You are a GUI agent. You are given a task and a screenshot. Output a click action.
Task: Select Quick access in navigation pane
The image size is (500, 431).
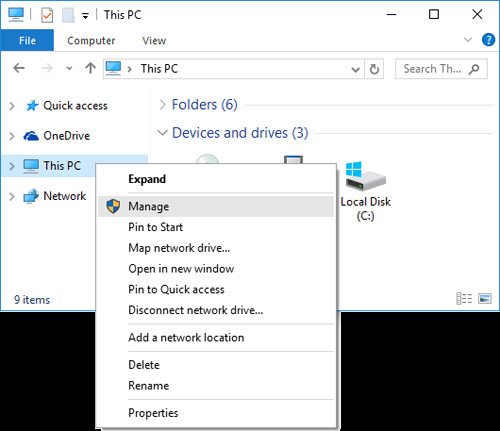click(x=75, y=106)
